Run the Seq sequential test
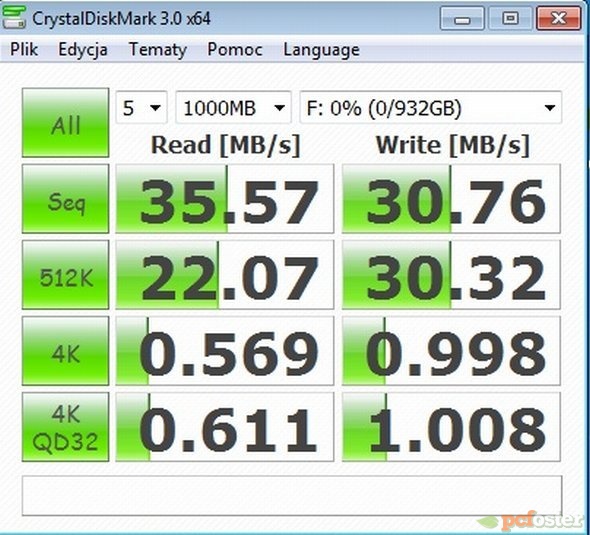This screenshot has height=535, width=590. click(65, 199)
